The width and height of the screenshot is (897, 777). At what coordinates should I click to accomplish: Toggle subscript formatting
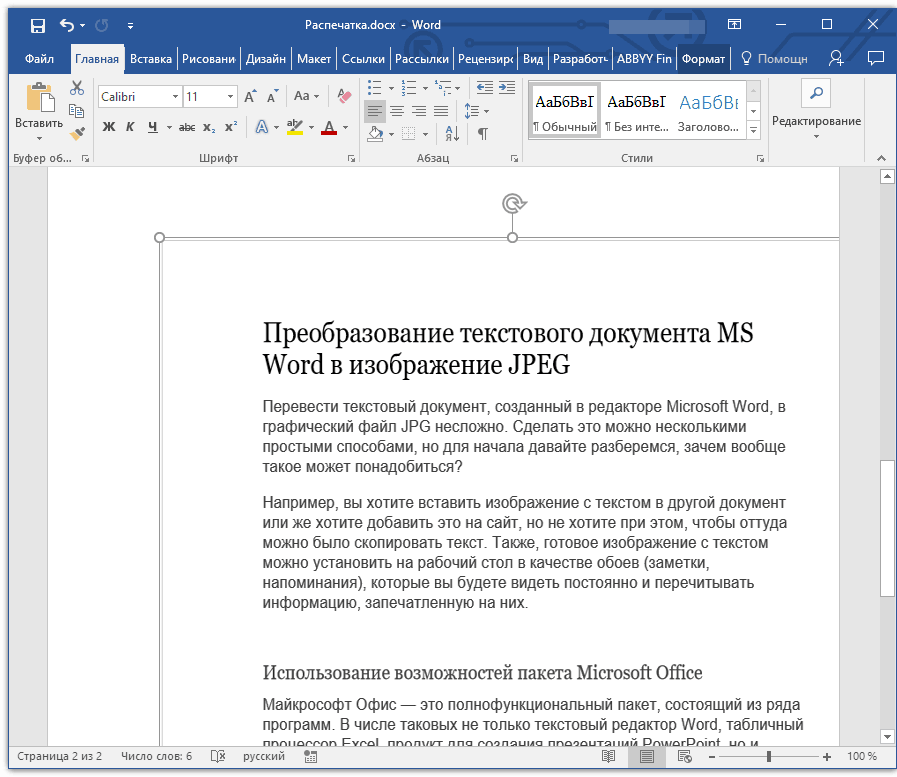click(209, 127)
